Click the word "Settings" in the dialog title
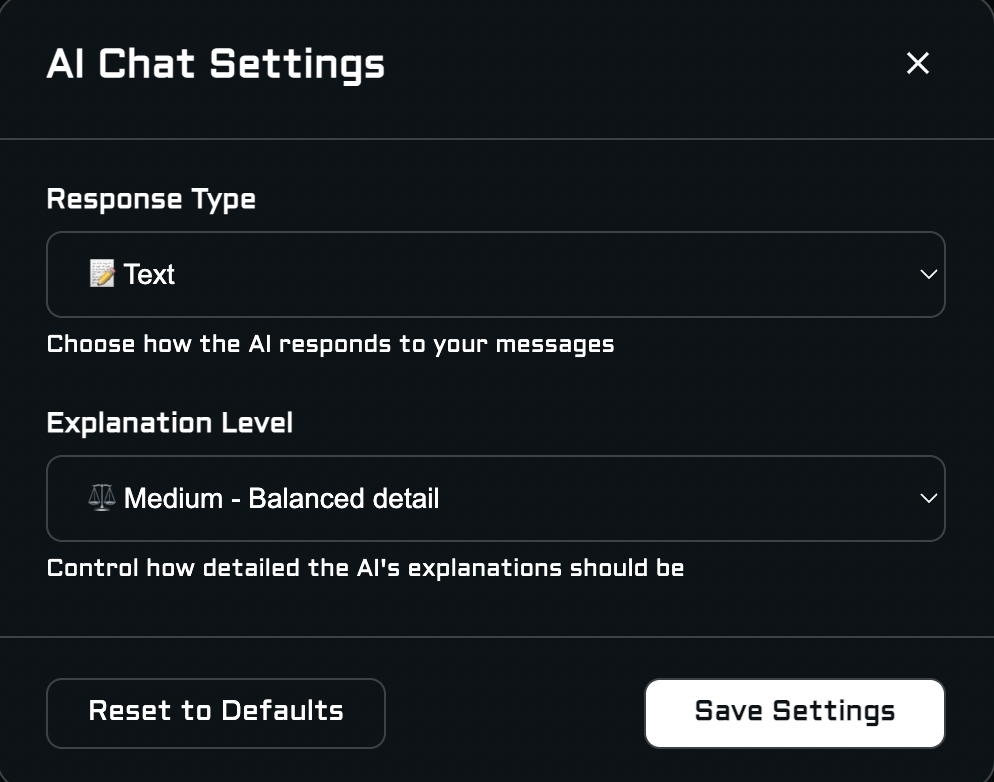Viewport: 994px width, 782px height. [x=298, y=64]
